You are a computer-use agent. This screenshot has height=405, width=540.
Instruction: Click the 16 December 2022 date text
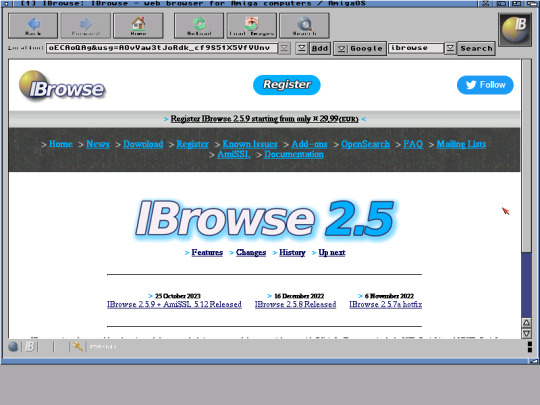[299, 296]
